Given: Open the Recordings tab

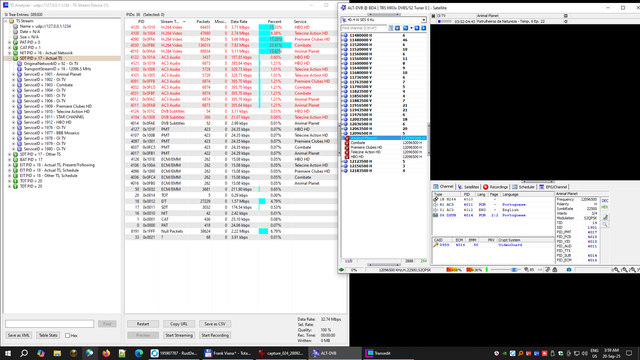Looking at the screenshot, I should click(496, 187).
